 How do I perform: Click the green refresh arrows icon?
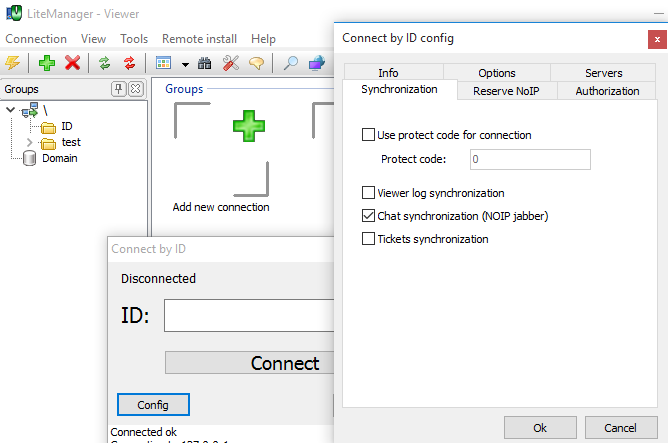click(x=104, y=63)
